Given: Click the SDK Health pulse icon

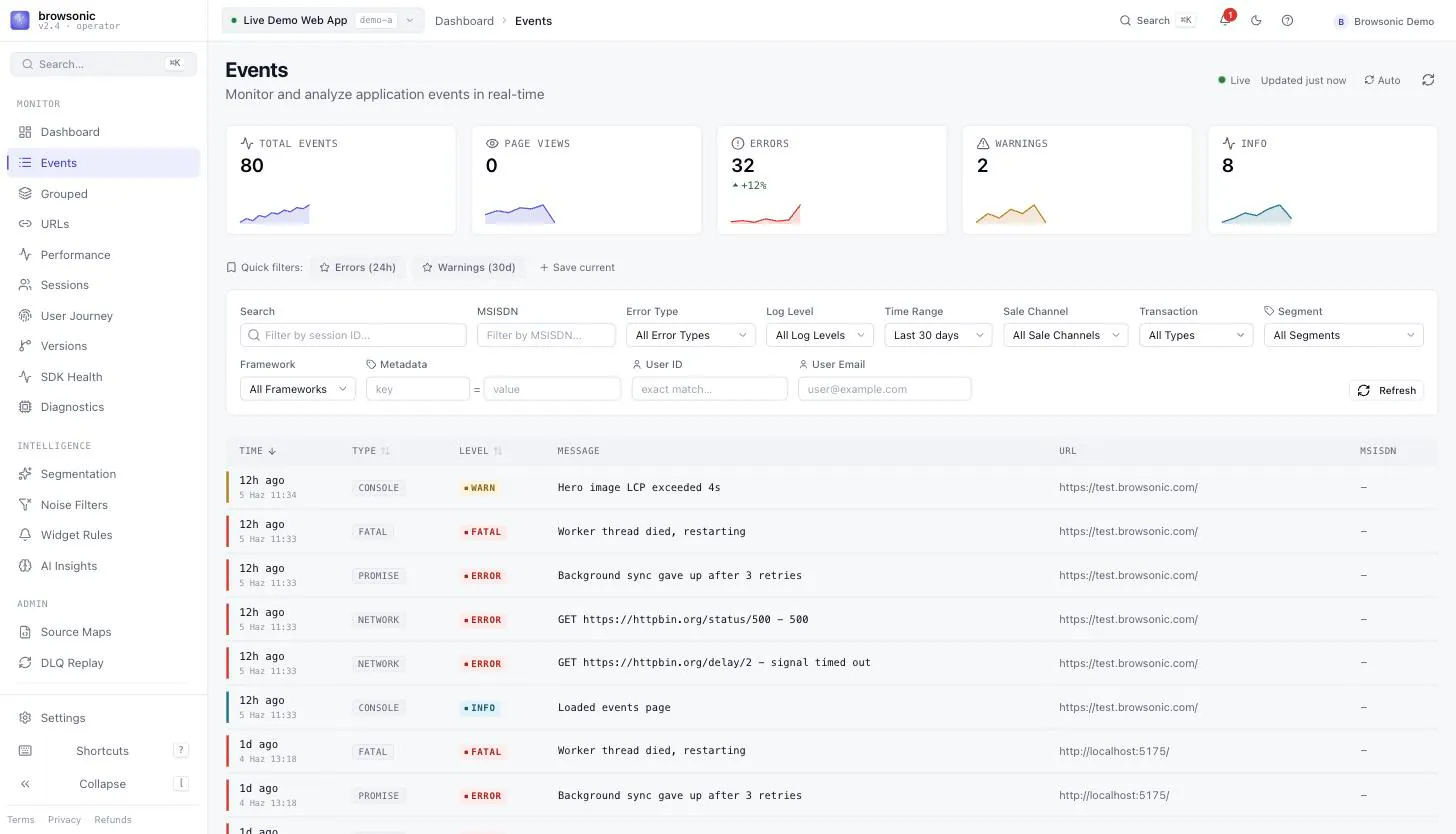Looking at the screenshot, I should tap(25, 377).
